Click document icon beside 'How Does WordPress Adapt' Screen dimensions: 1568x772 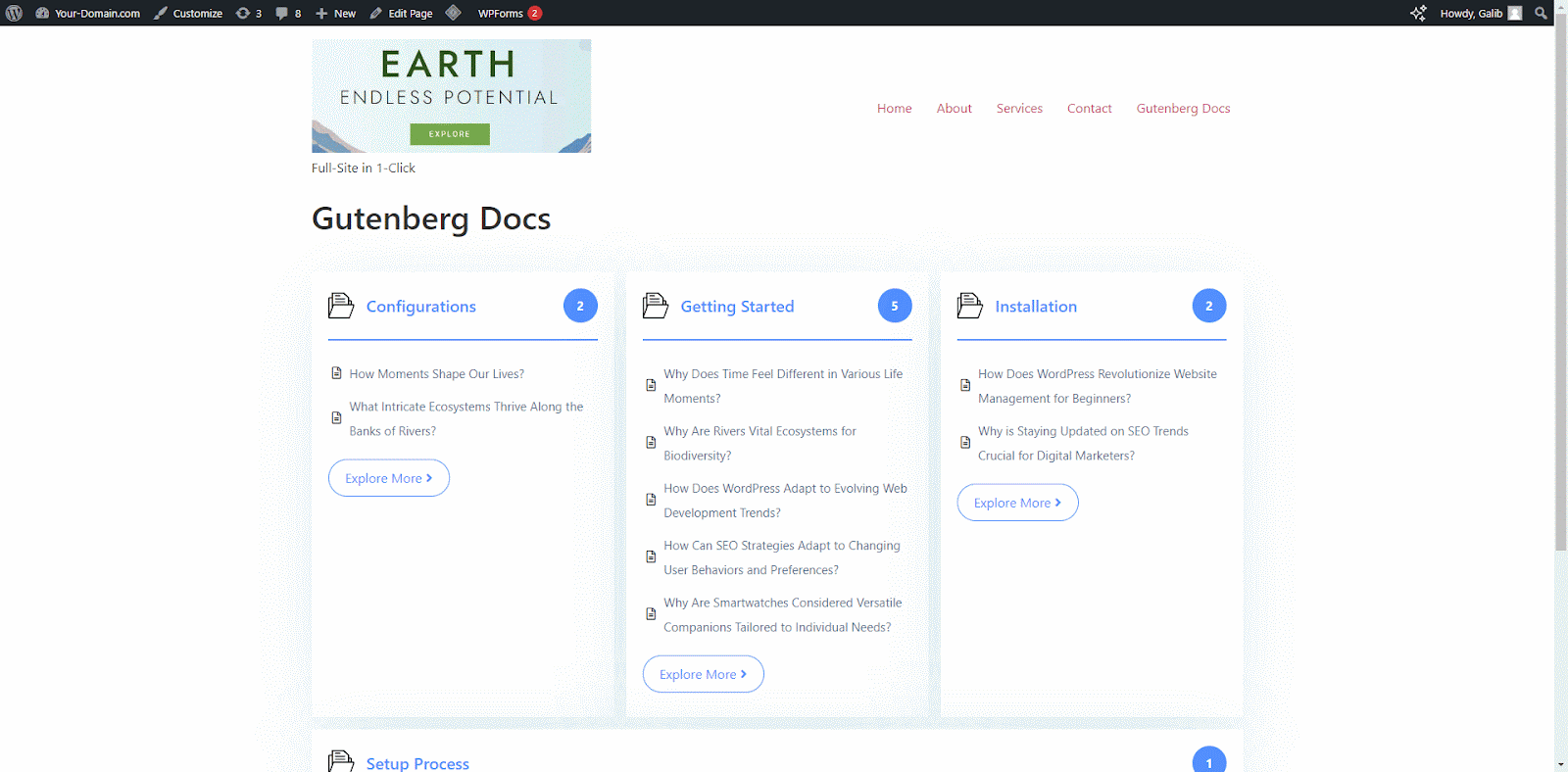point(651,500)
